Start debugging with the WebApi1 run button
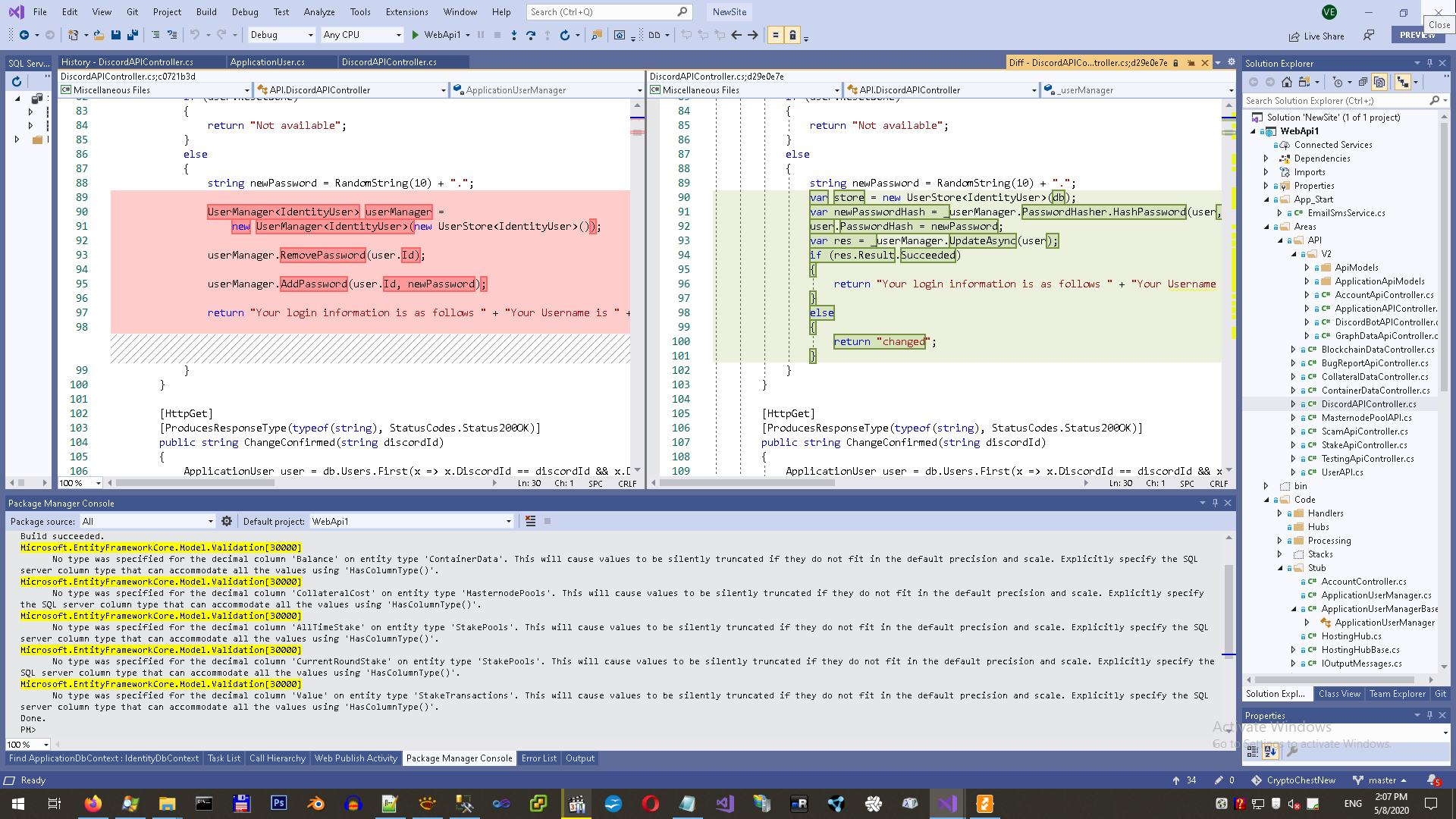The width and height of the screenshot is (1456, 819). [435, 35]
